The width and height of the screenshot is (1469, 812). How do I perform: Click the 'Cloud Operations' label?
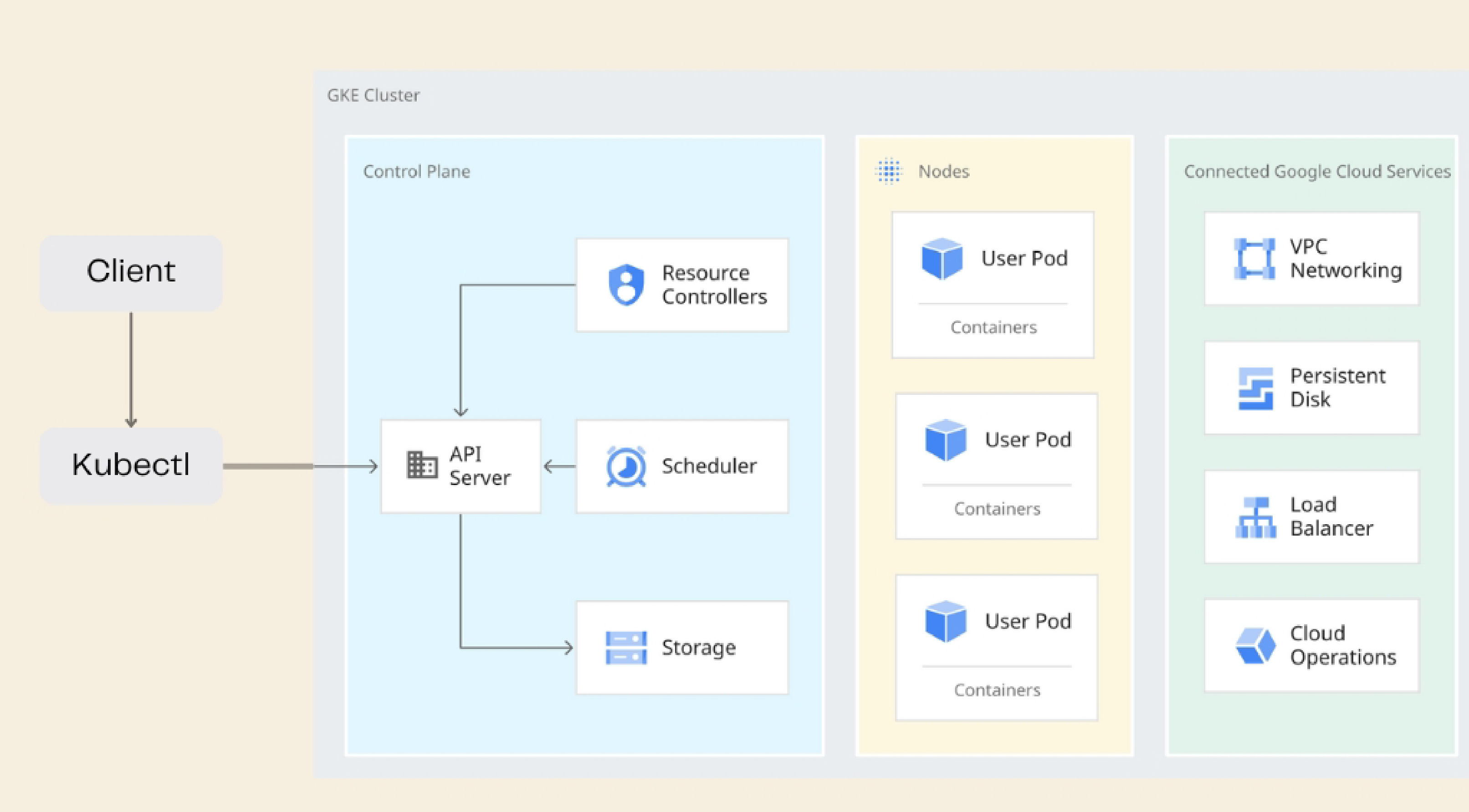pyautogui.click(x=1343, y=645)
